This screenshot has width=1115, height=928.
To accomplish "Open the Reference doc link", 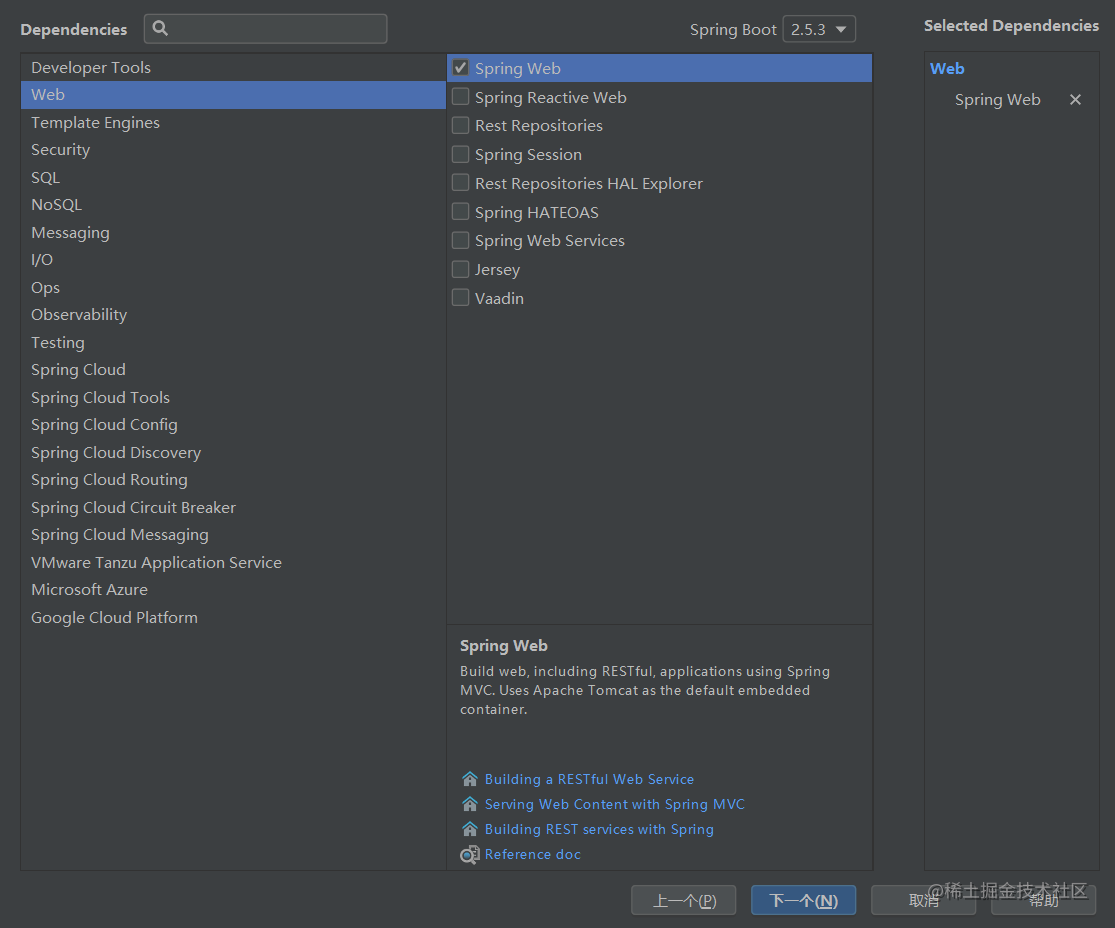I will [x=533, y=854].
